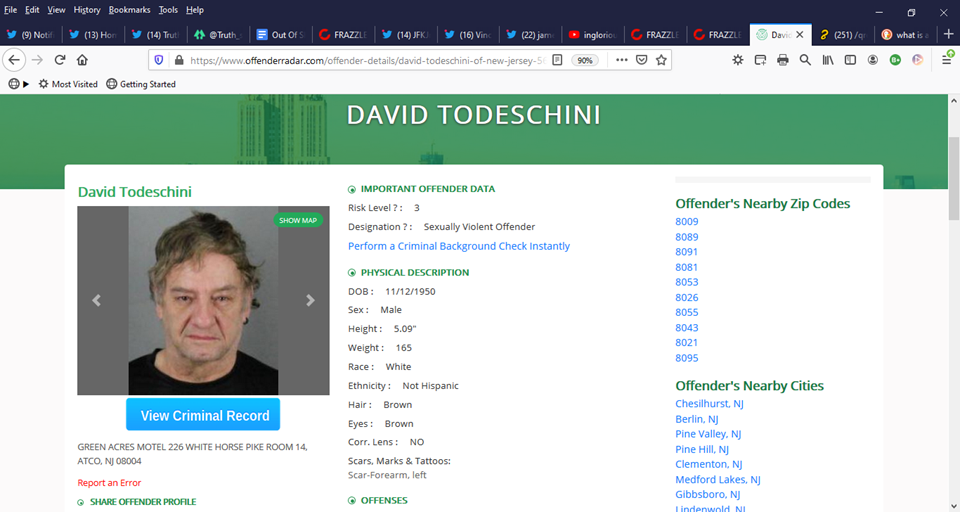Open the Edit menu
This screenshot has height=512, width=960.
[32, 10]
